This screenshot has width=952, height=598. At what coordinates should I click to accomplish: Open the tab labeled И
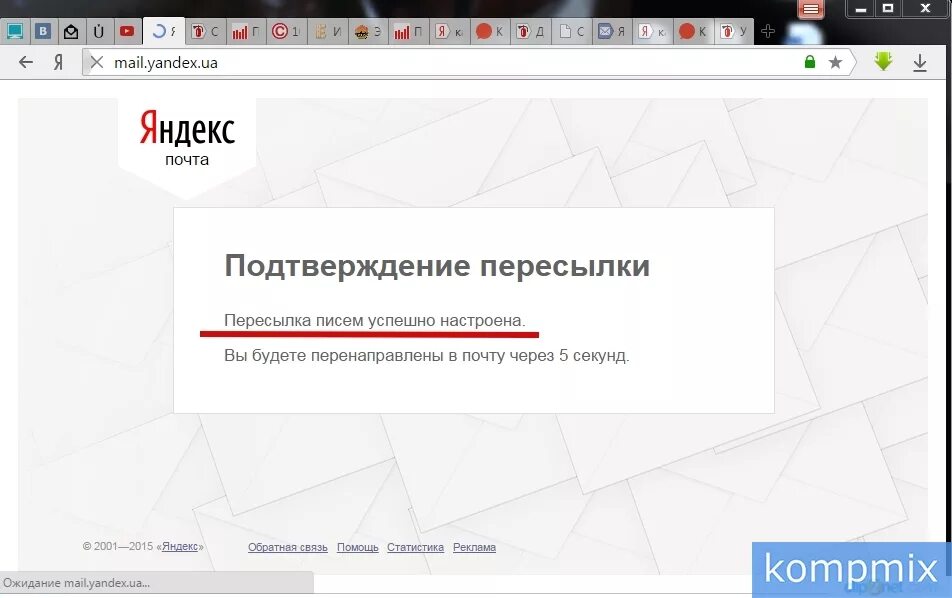click(328, 32)
